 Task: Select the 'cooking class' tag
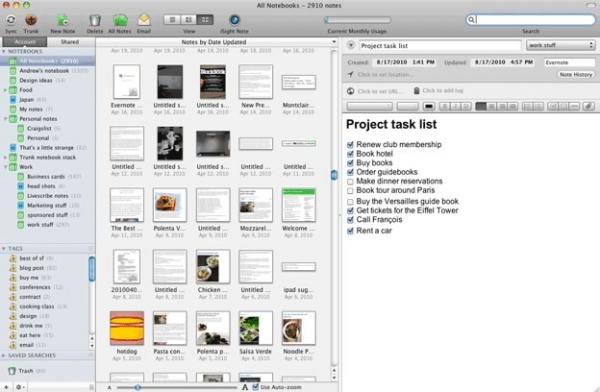(x=37, y=306)
